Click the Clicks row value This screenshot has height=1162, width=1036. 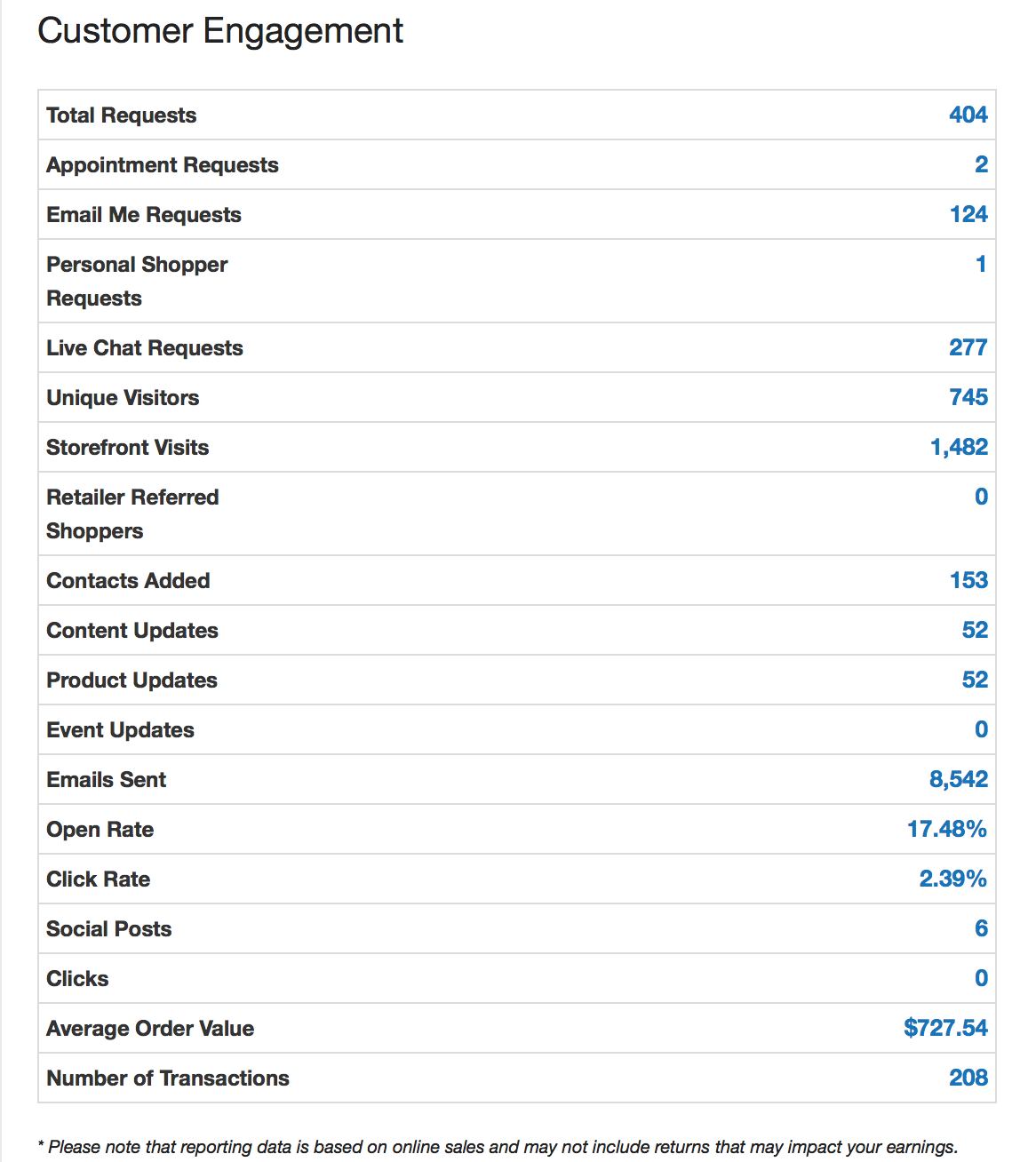point(981,978)
